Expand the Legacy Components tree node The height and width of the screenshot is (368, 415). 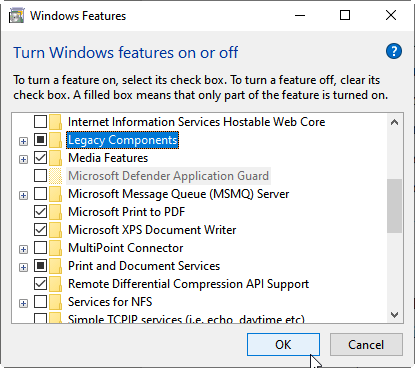23,141
